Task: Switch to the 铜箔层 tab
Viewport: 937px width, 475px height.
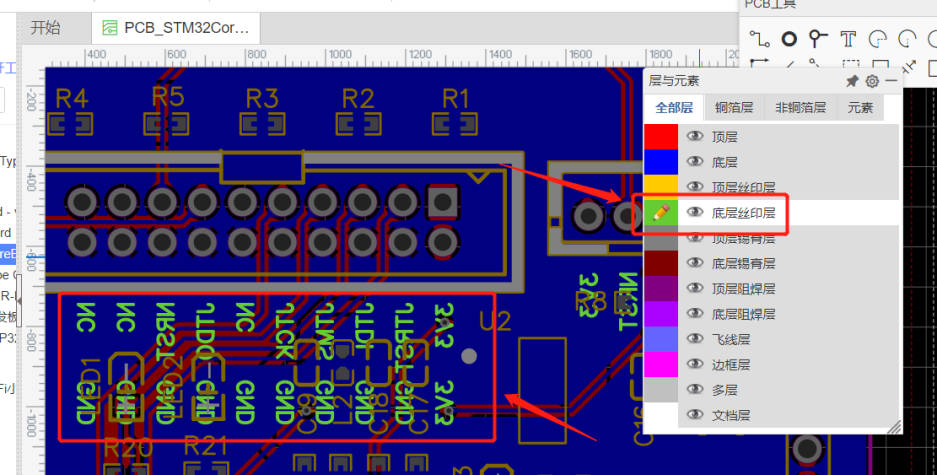Action: pyautogui.click(x=735, y=108)
